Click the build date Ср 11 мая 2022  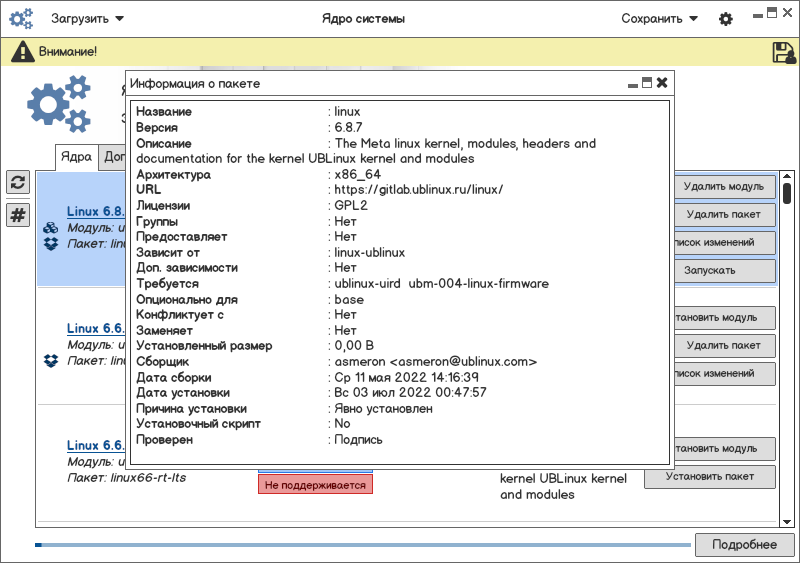[x=407, y=377]
